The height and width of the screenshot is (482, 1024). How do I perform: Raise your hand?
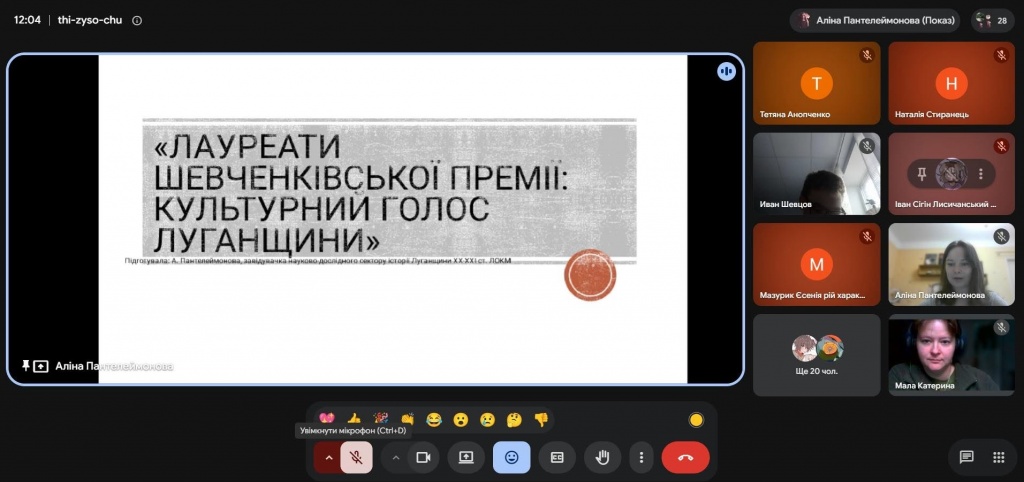click(602, 457)
